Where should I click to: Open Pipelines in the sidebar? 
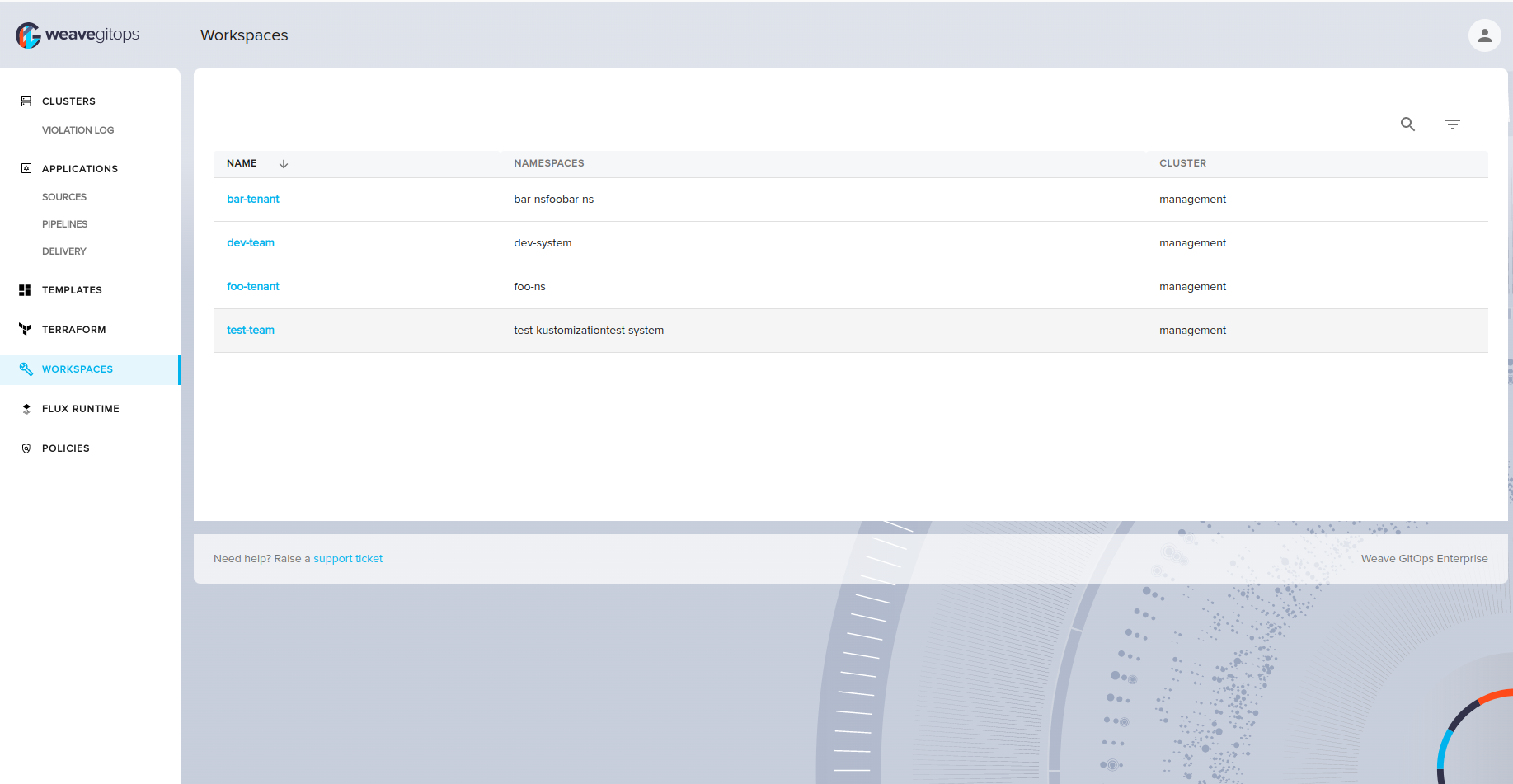(65, 224)
